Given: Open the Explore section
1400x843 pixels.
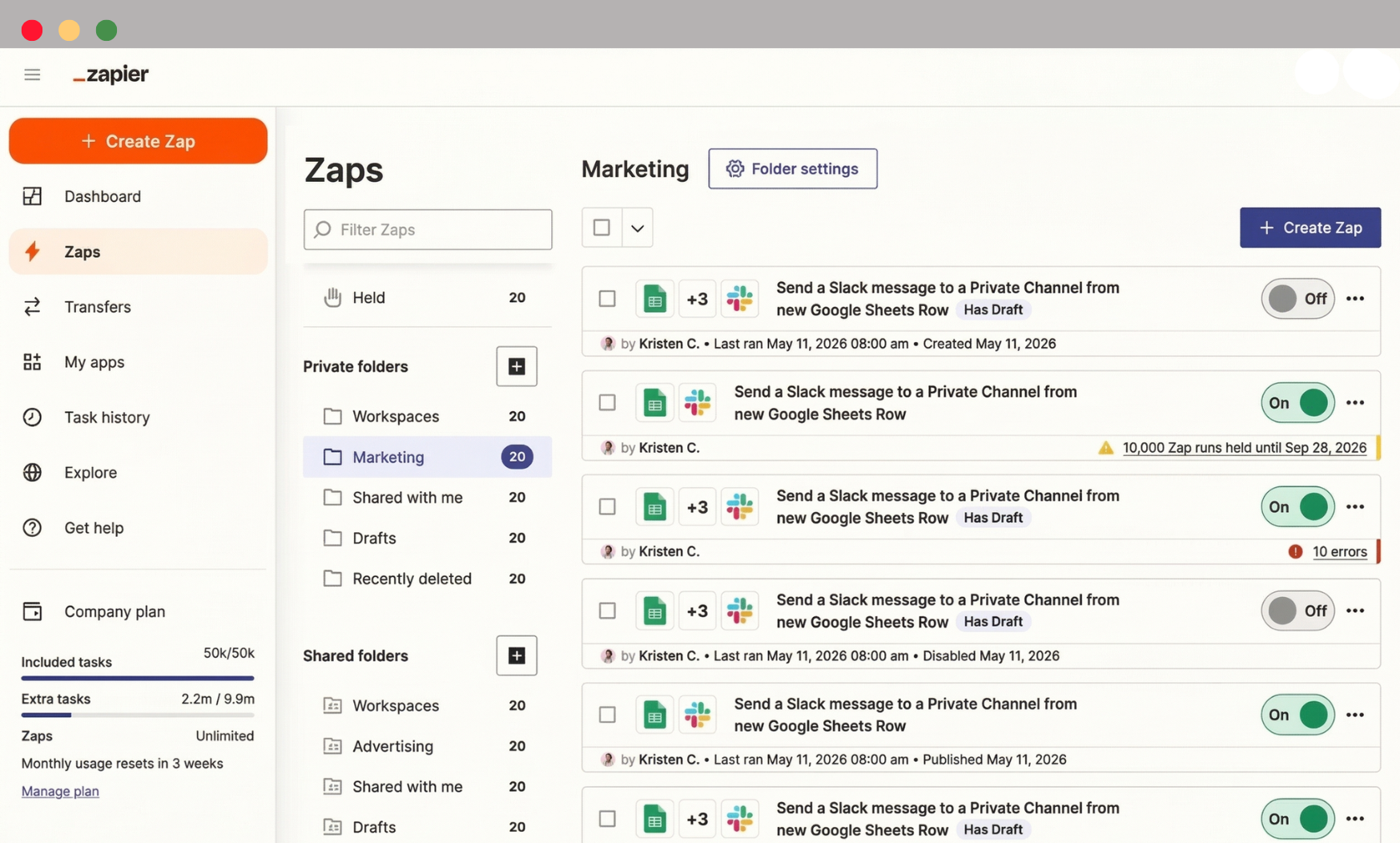Looking at the screenshot, I should point(90,472).
